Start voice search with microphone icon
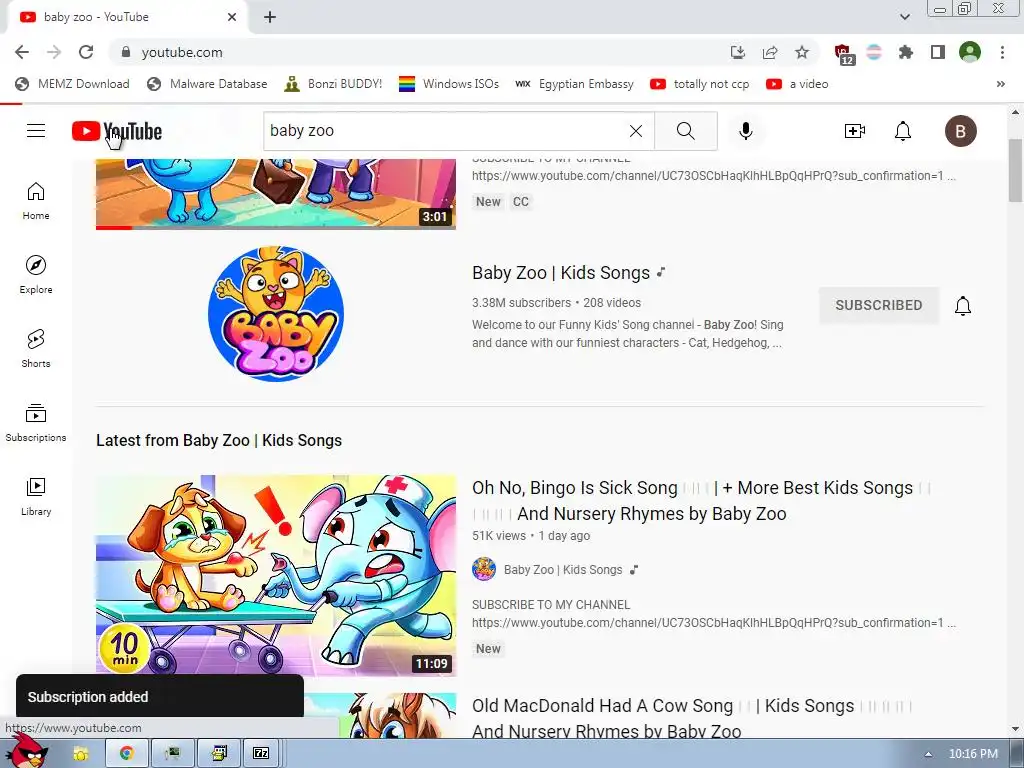The width and height of the screenshot is (1024, 768). tap(745, 131)
